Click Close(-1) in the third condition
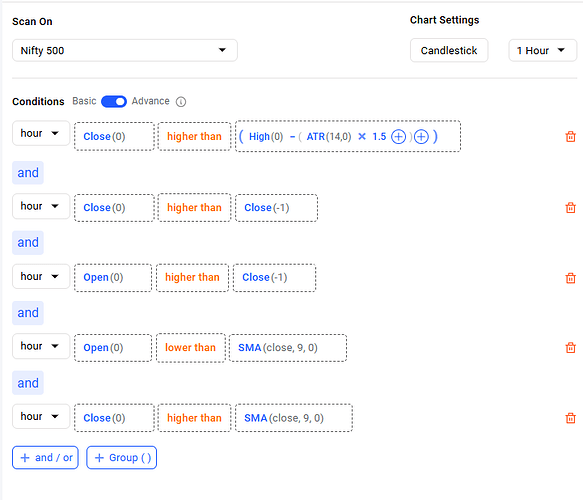 [x=274, y=277]
